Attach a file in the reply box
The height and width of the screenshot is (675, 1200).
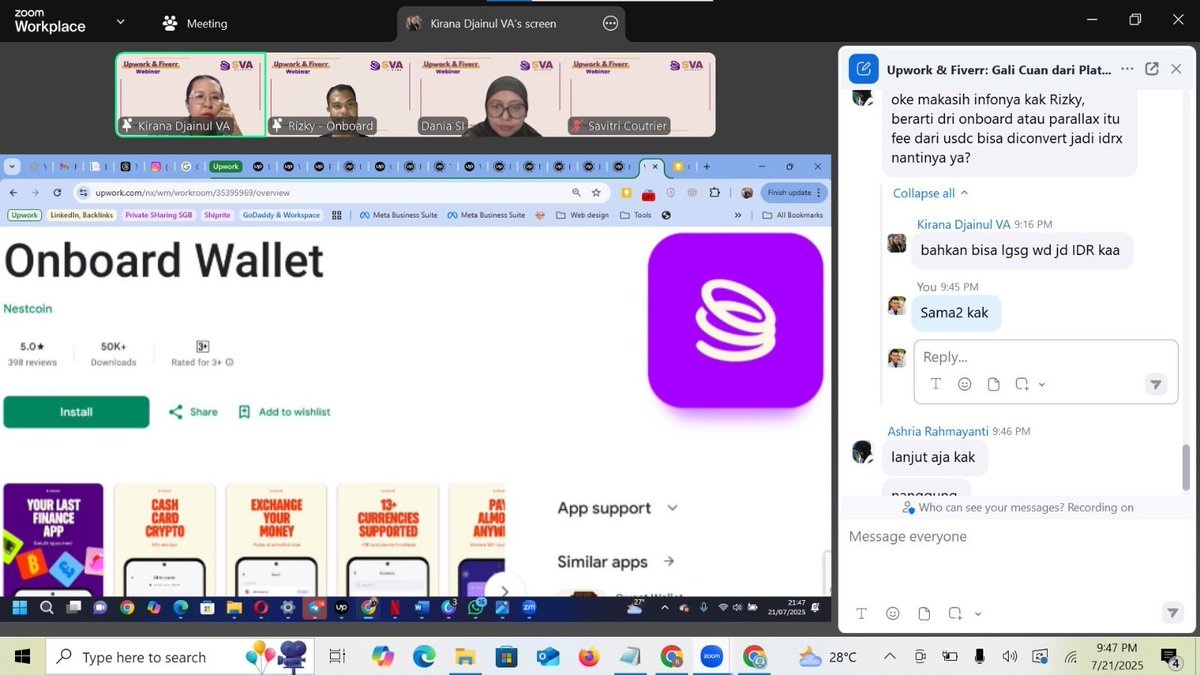coord(993,384)
